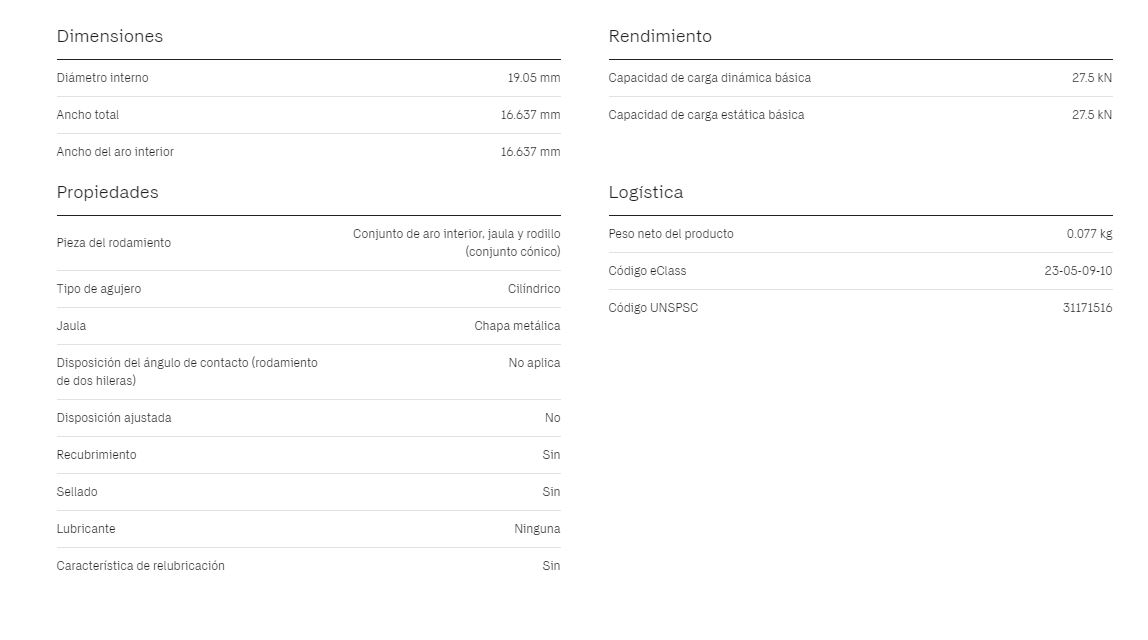The image size is (1148, 640).
Task: Click the Chapa metálica value for Jaula
Action: [517, 326]
